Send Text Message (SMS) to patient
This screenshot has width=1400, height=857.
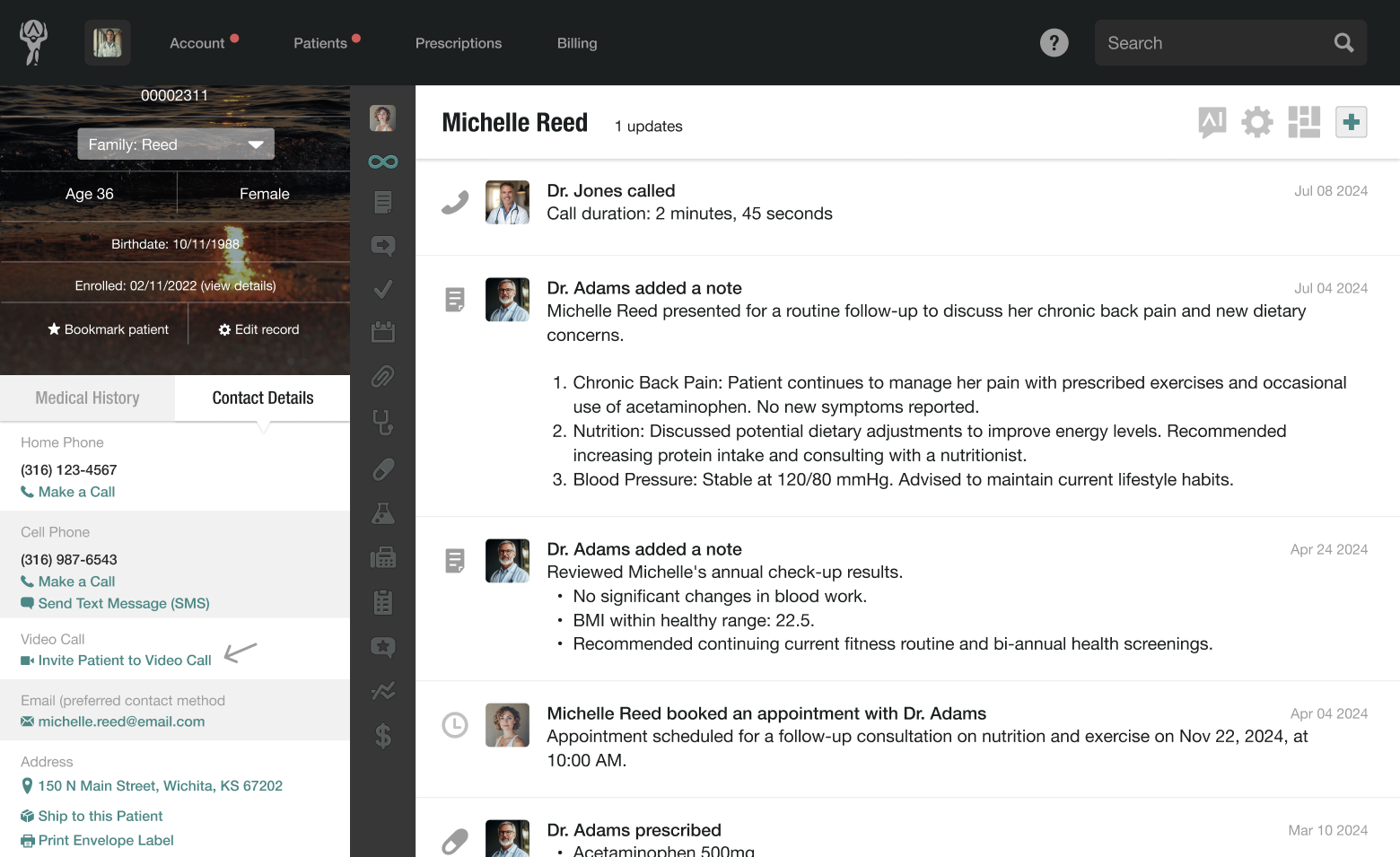pyautogui.click(x=115, y=603)
